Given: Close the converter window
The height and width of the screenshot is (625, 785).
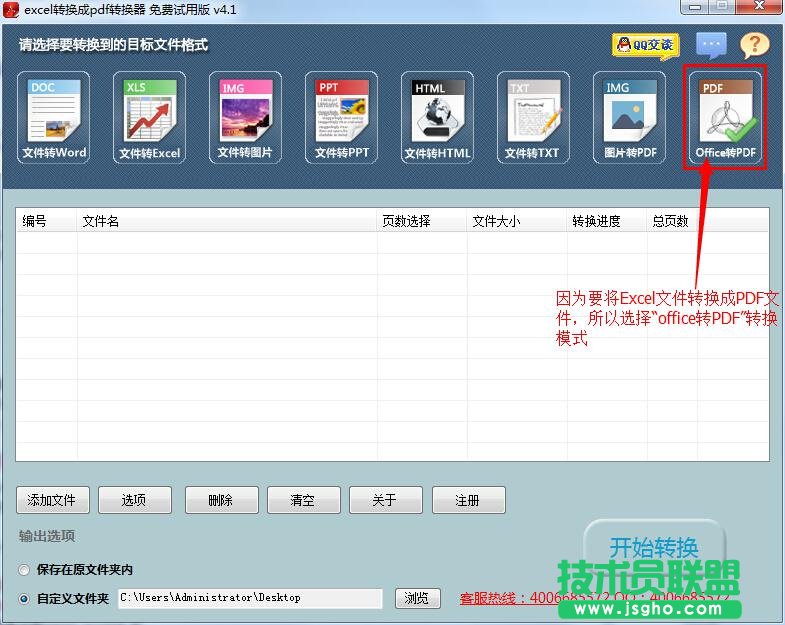Looking at the screenshot, I should [x=759, y=7].
